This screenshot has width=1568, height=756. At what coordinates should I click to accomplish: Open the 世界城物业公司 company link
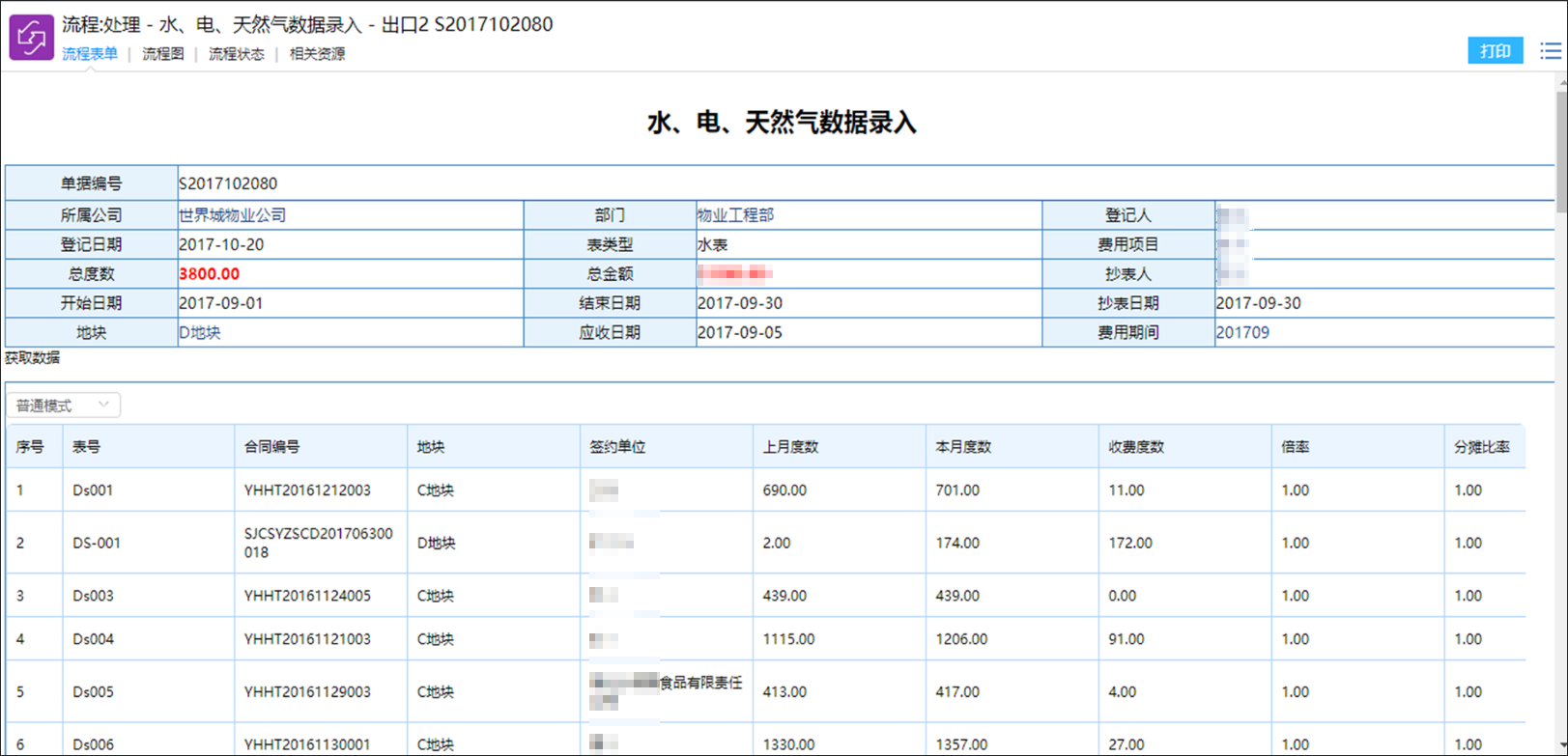(x=232, y=215)
